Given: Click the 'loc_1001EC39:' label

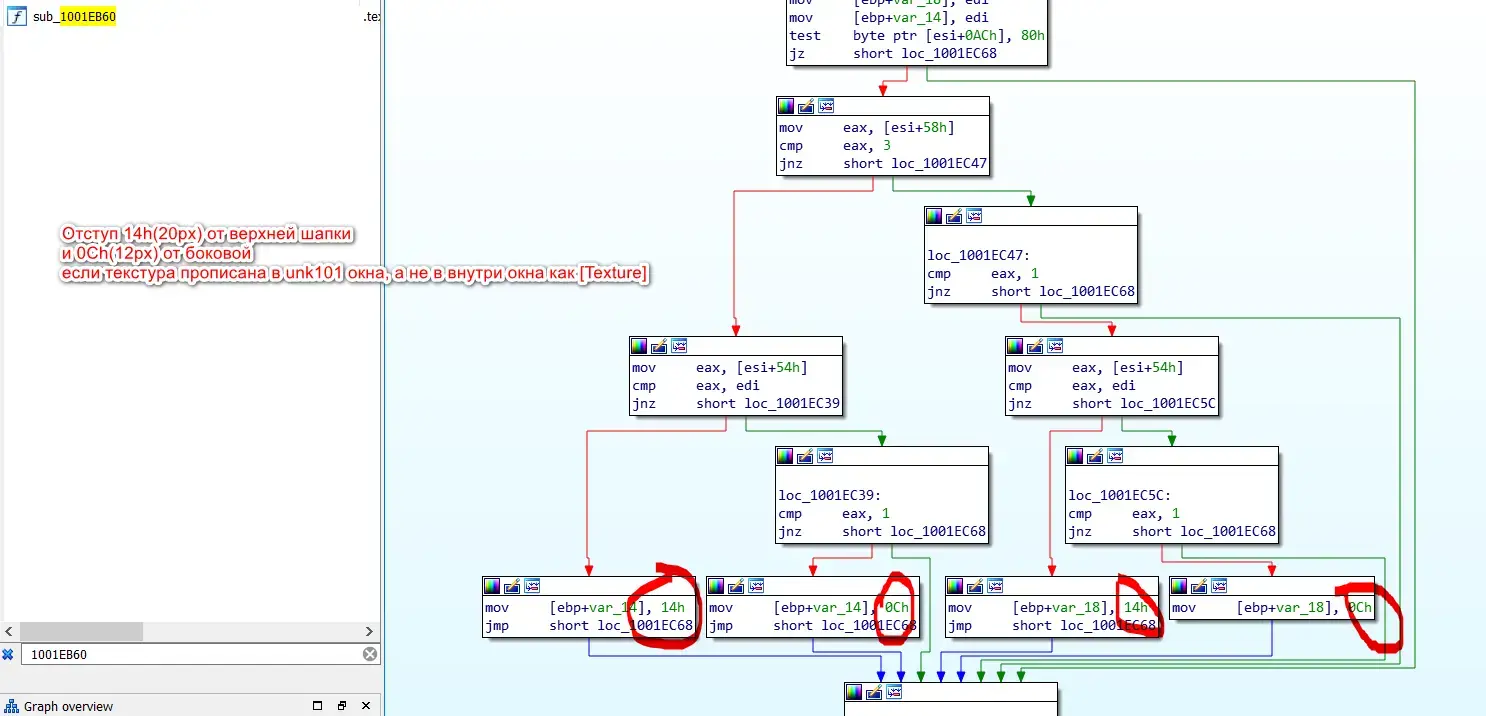Looking at the screenshot, I should coord(828,496).
